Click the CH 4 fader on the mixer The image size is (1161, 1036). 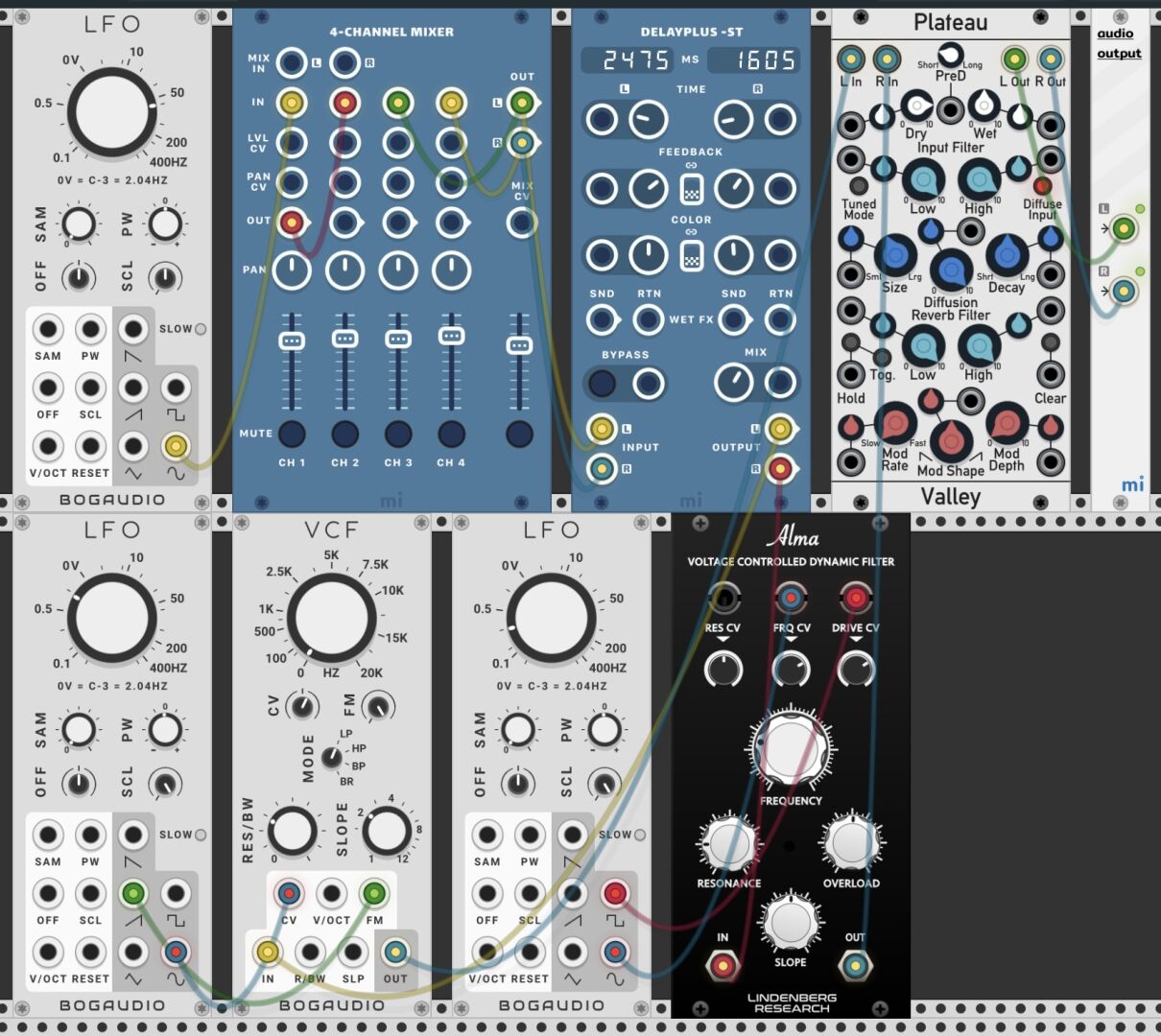(451, 336)
